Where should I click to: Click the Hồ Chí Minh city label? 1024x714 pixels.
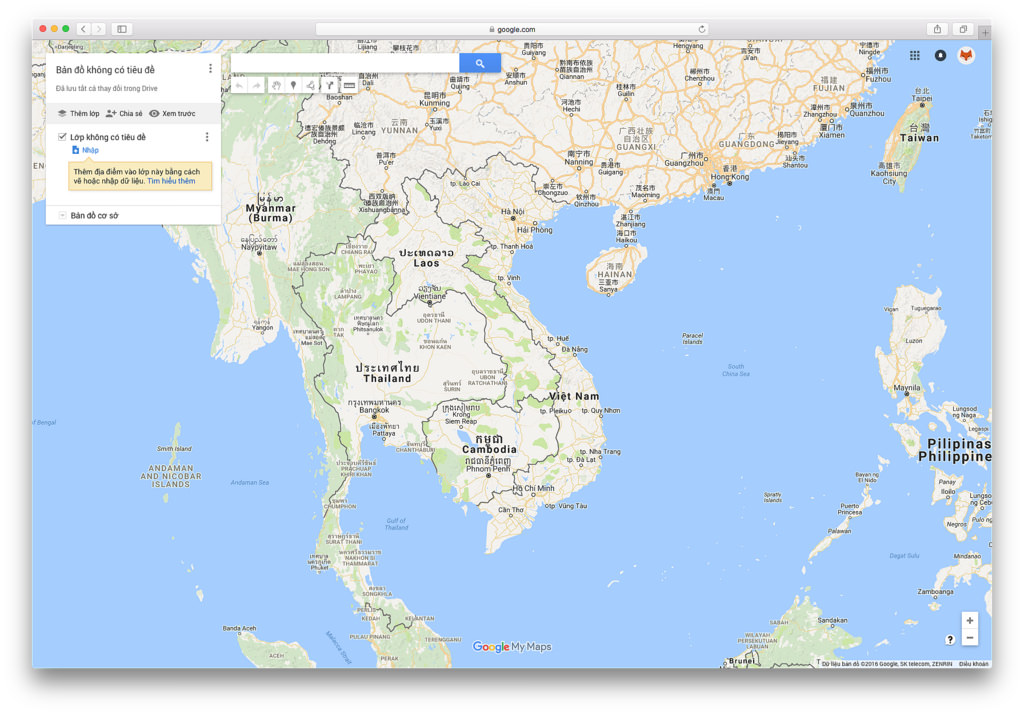click(x=533, y=488)
